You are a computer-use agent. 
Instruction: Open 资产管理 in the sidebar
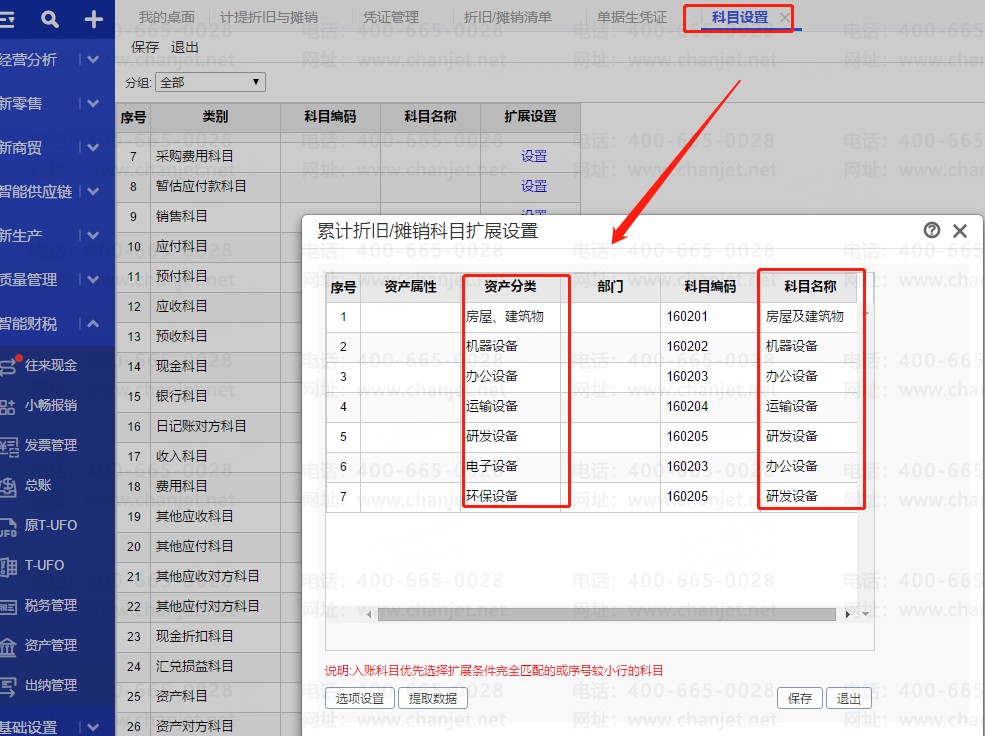(x=50, y=645)
